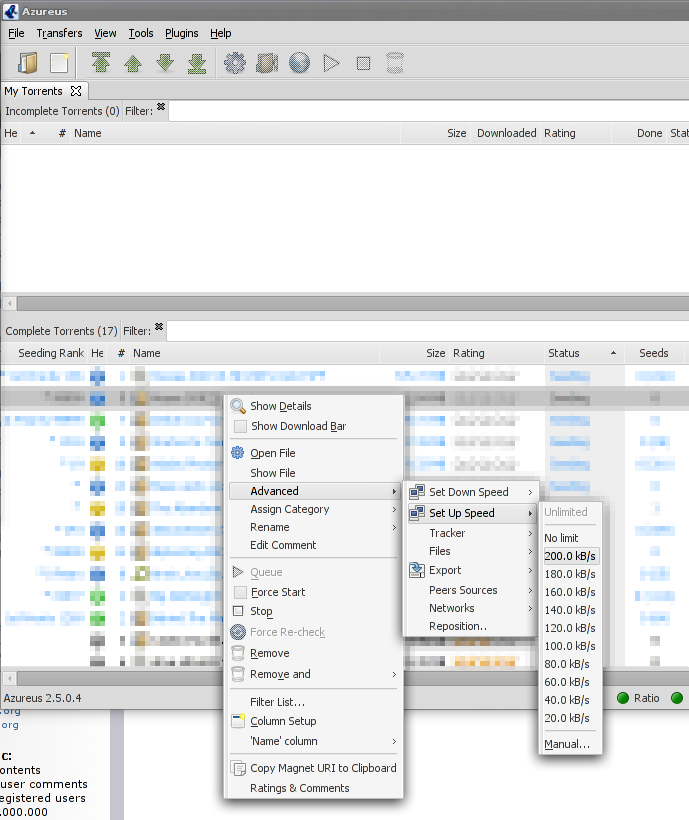Select 200.0 kB/s upload speed
The image size is (689, 820).
tap(570, 556)
